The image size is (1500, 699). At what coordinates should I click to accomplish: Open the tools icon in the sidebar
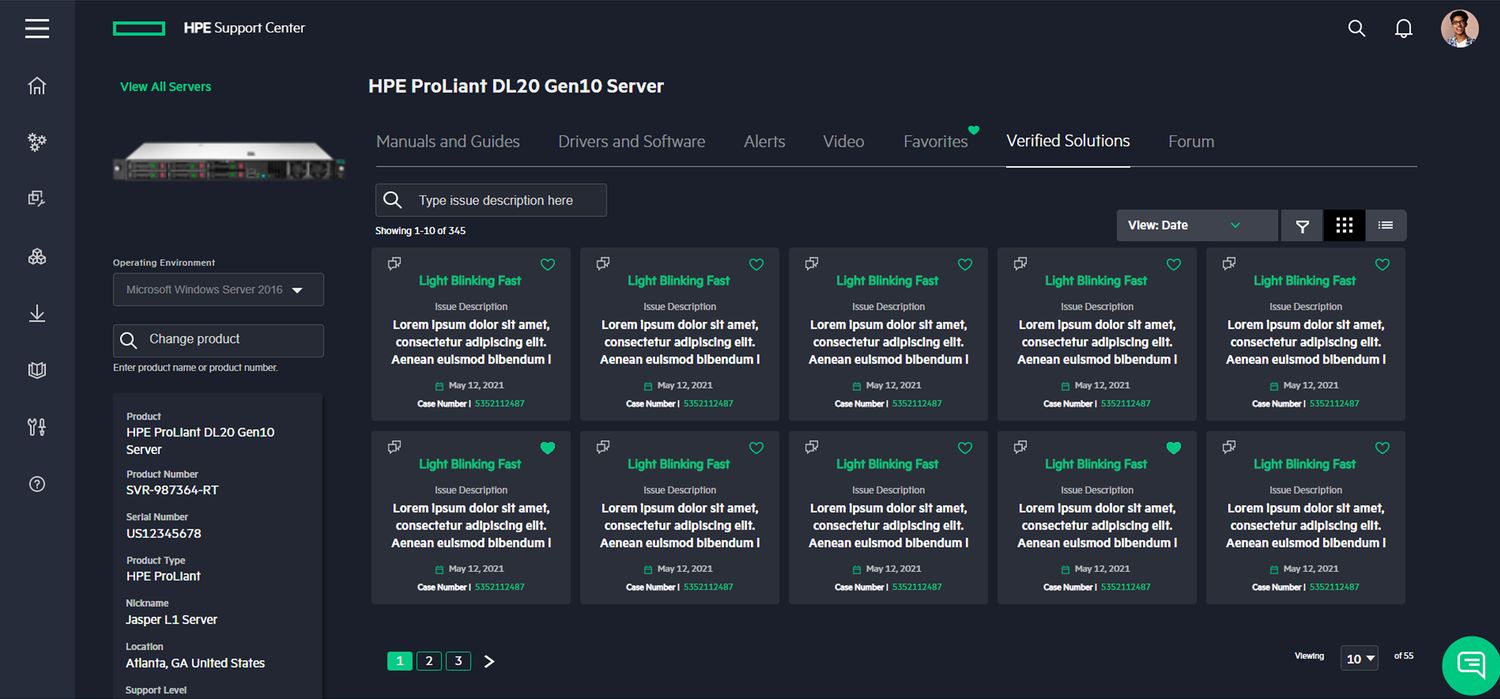click(x=37, y=427)
